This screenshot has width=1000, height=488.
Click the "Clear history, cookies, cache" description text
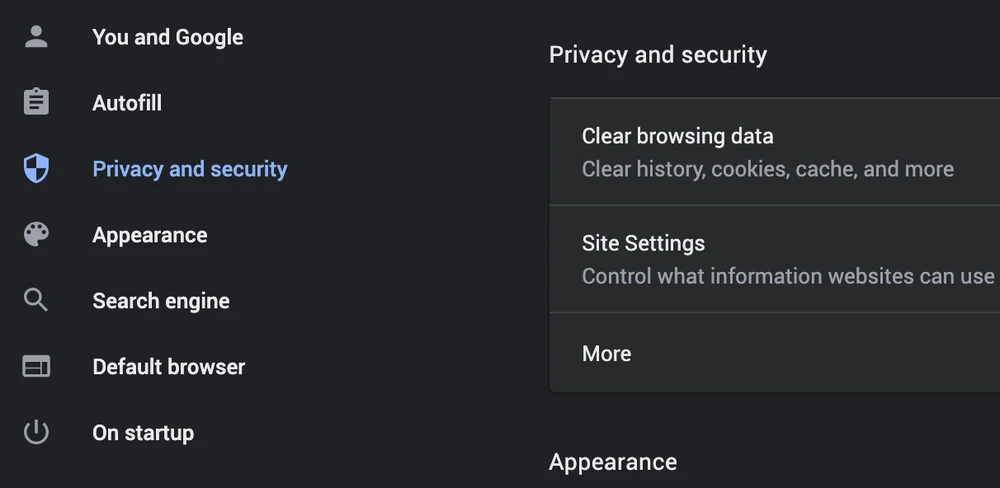[767, 169]
